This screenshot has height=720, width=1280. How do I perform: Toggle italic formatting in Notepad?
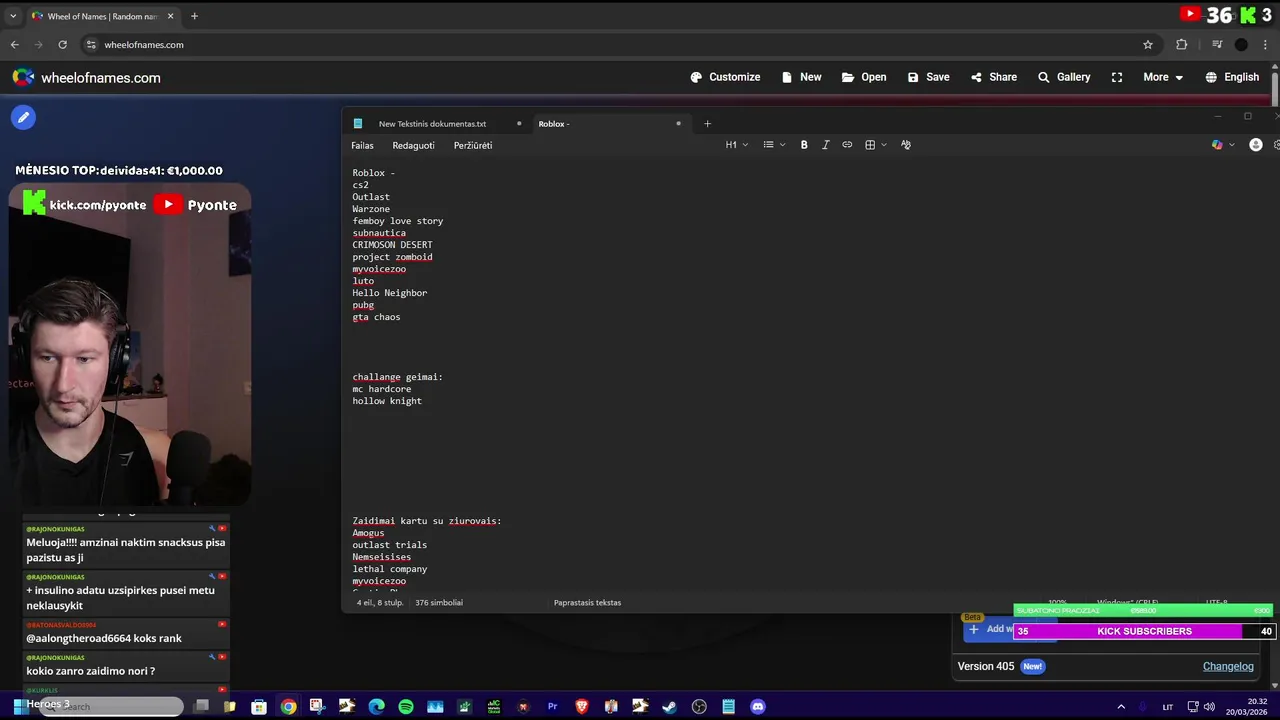click(825, 145)
